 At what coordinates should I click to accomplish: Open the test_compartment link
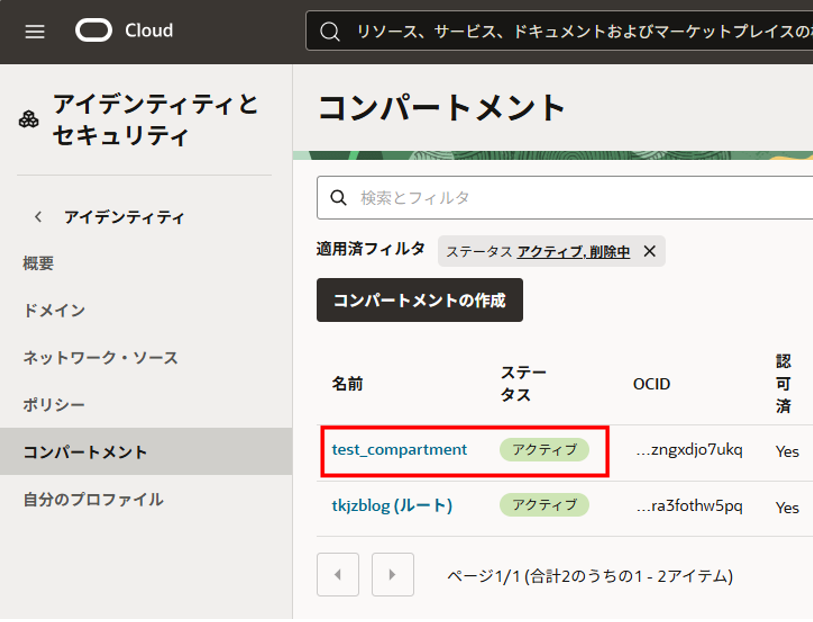click(x=399, y=450)
